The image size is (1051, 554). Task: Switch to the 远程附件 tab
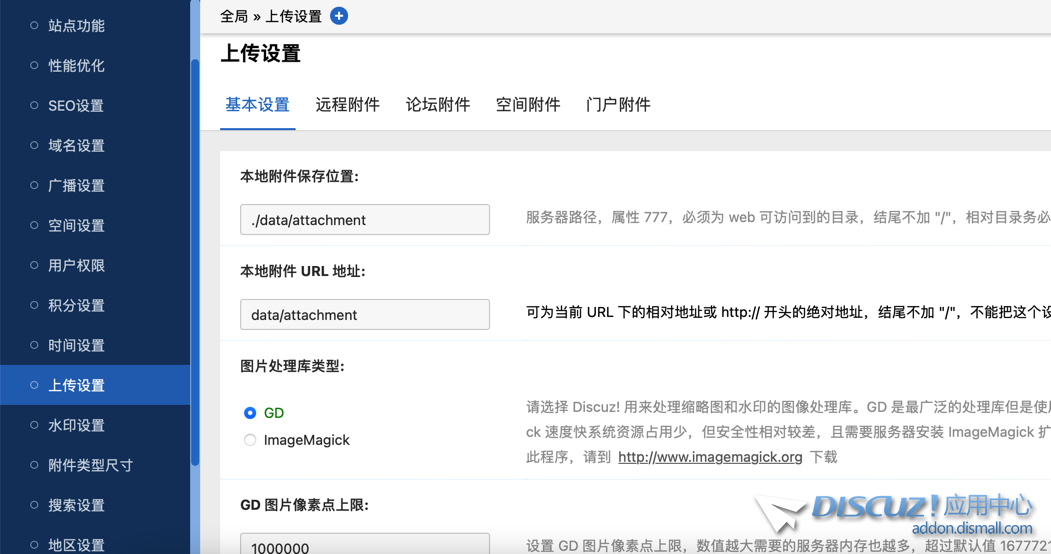(347, 105)
